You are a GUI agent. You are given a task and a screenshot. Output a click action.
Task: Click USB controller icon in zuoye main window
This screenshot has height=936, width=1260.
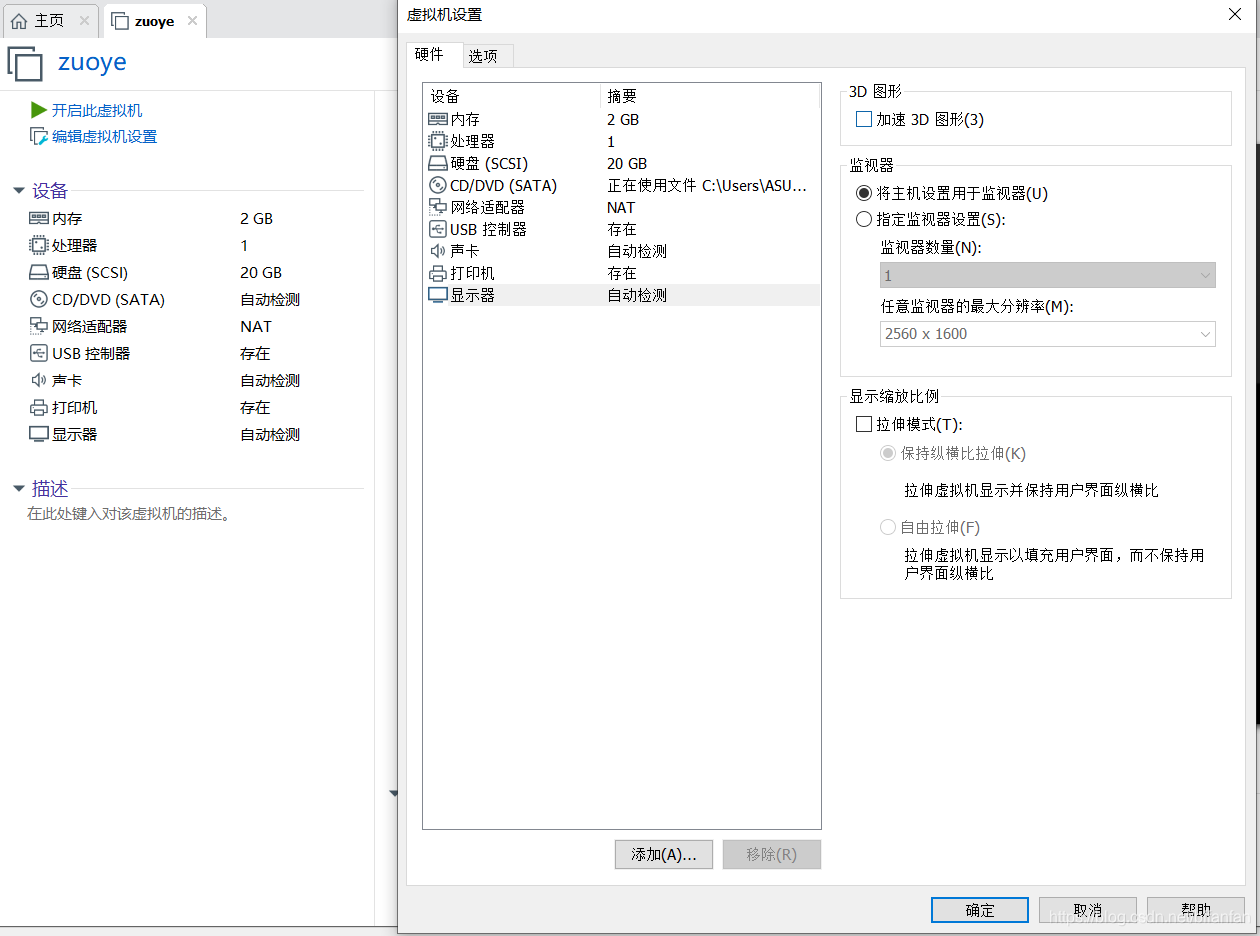[39, 353]
